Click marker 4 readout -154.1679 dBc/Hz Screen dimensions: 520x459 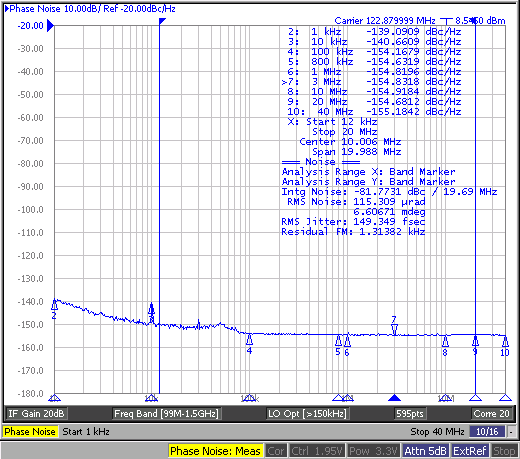414,52
